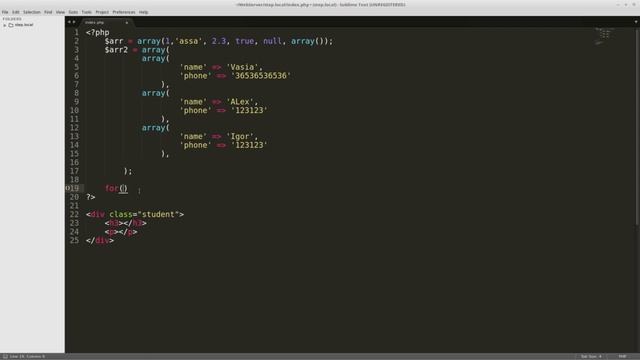
Task: Select step.local folder name in sidebar
Action: pos(24,25)
